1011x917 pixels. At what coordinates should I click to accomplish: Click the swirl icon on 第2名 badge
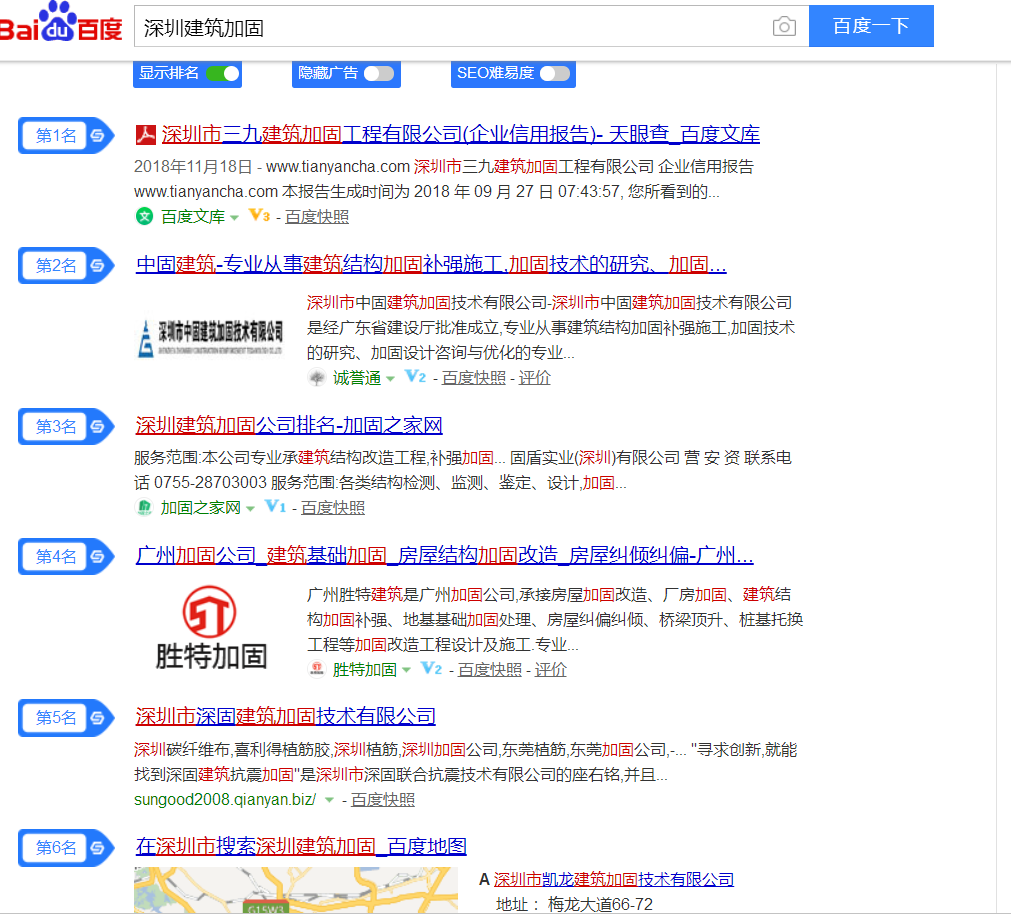[97, 265]
